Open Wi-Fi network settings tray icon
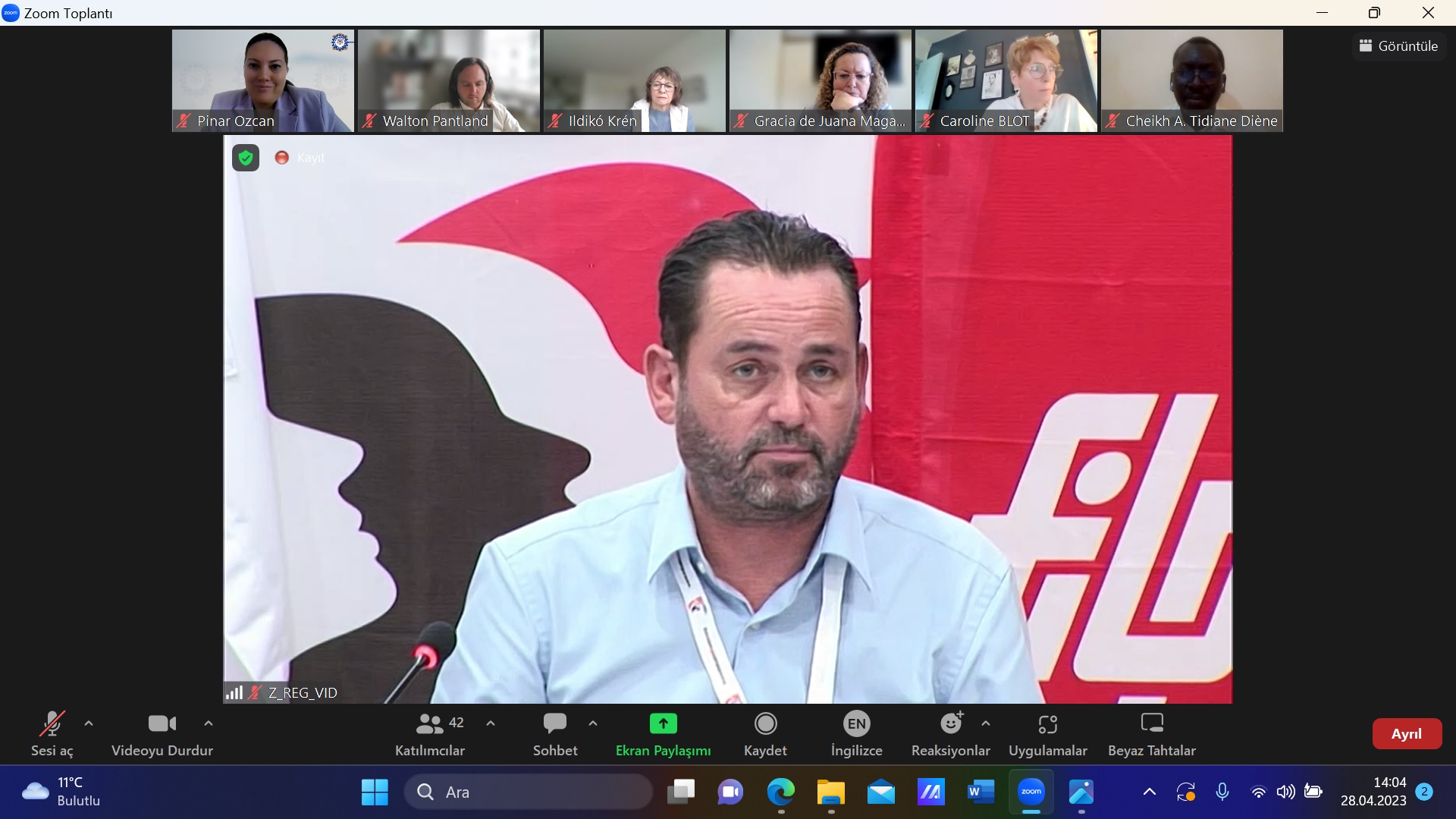 (1258, 792)
